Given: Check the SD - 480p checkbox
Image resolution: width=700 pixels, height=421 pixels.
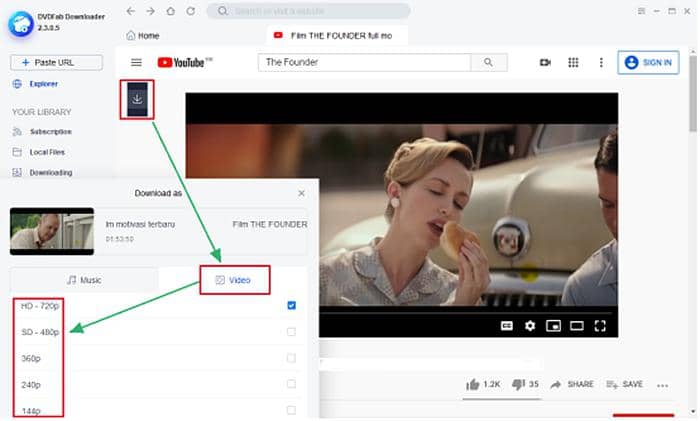Looking at the screenshot, I should (292, 332).
